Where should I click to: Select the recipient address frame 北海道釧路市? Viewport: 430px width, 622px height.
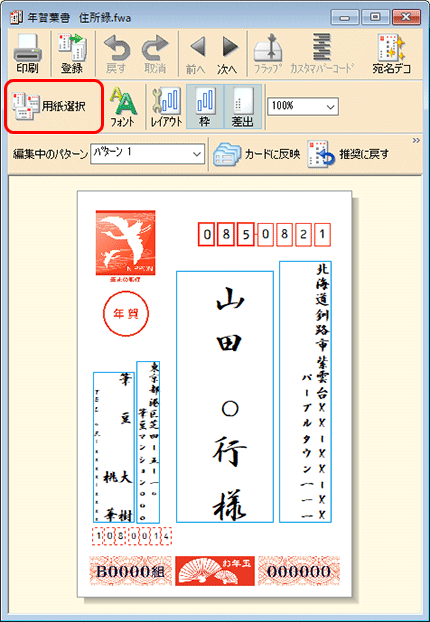click(x=305, y=392)
